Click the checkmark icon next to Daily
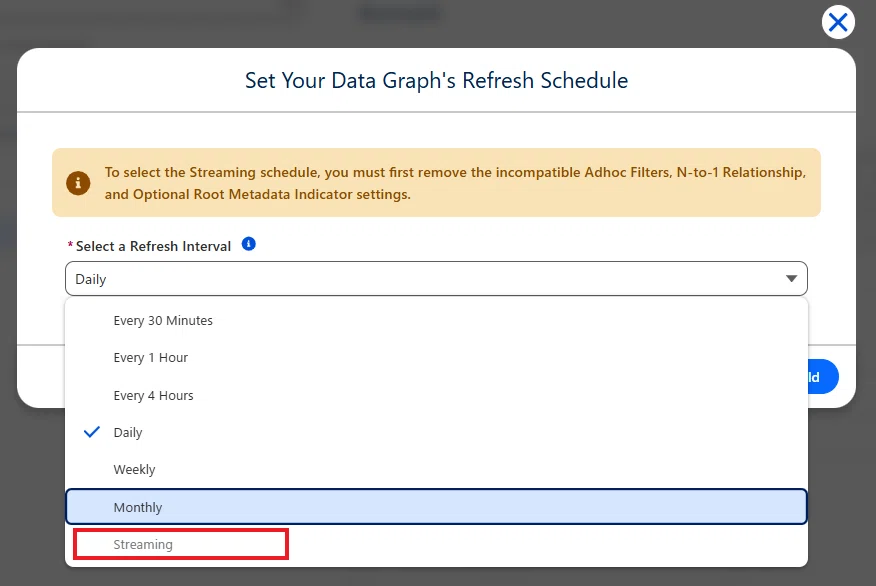876x586 pixels. pyautogui.click(x=92, y=432)
